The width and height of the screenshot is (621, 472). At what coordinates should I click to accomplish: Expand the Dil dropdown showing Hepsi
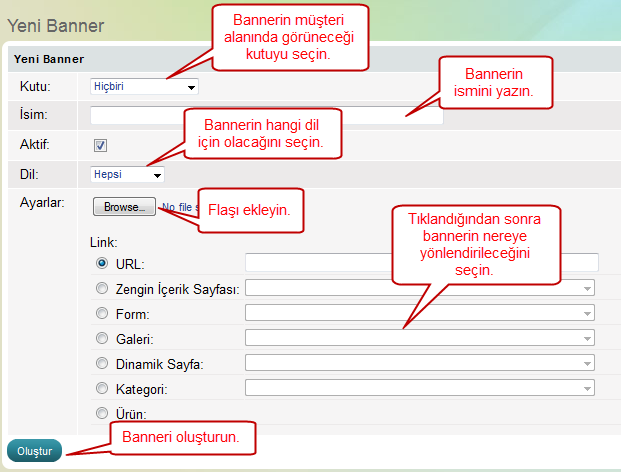126,174
